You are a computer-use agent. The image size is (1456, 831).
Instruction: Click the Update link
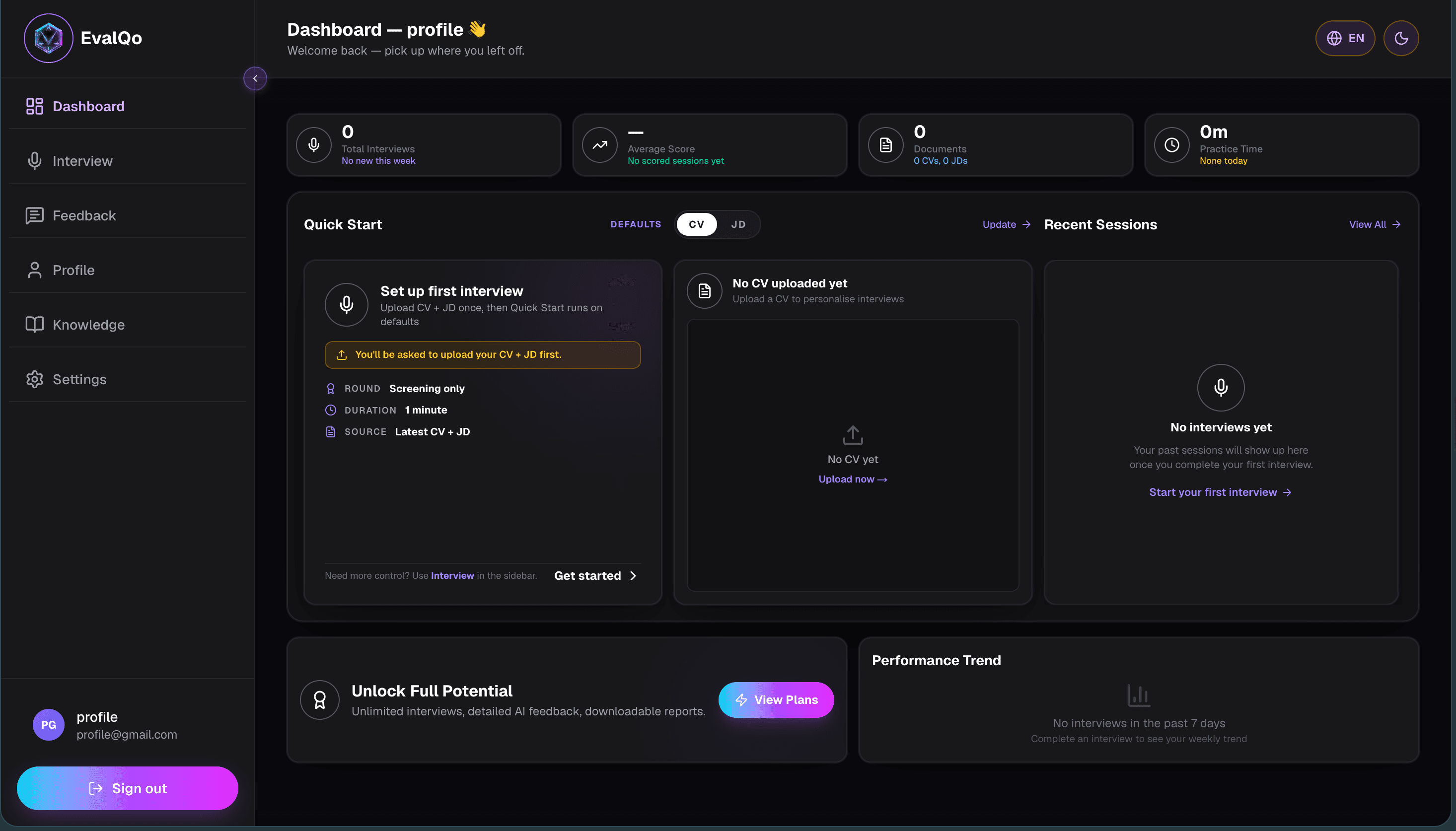[x=1006, y=224]
